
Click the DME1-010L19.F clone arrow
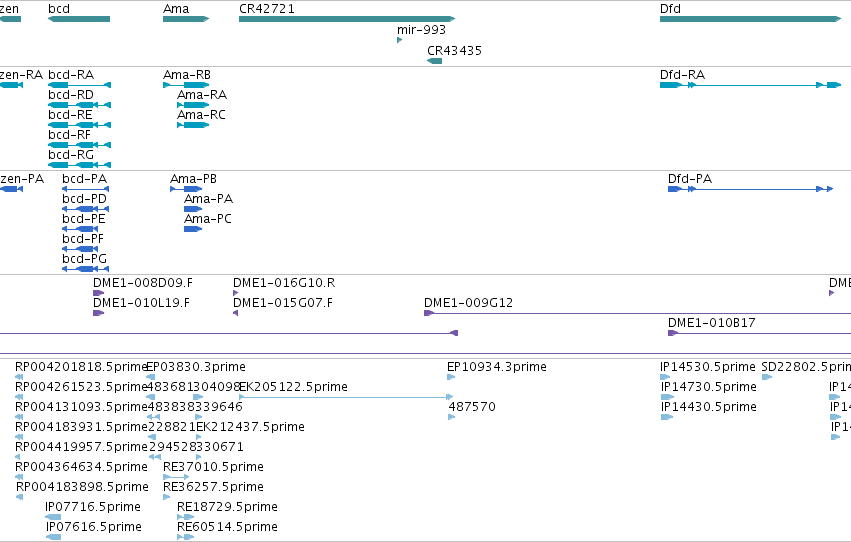pyautogui.click(x=98, y=313)
